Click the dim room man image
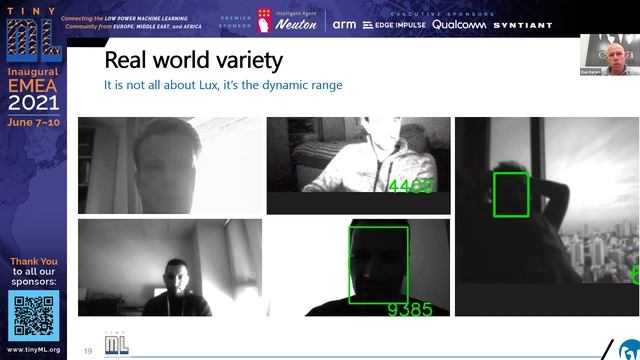This screenshot has width=640, height=360. (x=170, y=268)
